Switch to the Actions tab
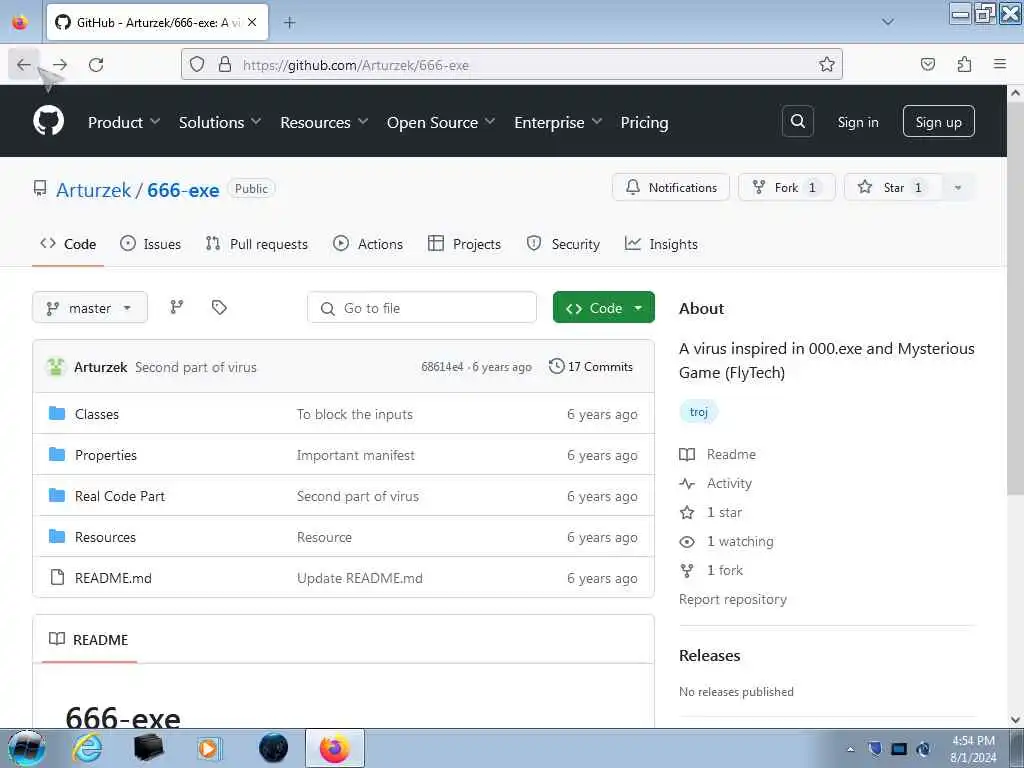Screen dimensions: 1024x768 368,244
